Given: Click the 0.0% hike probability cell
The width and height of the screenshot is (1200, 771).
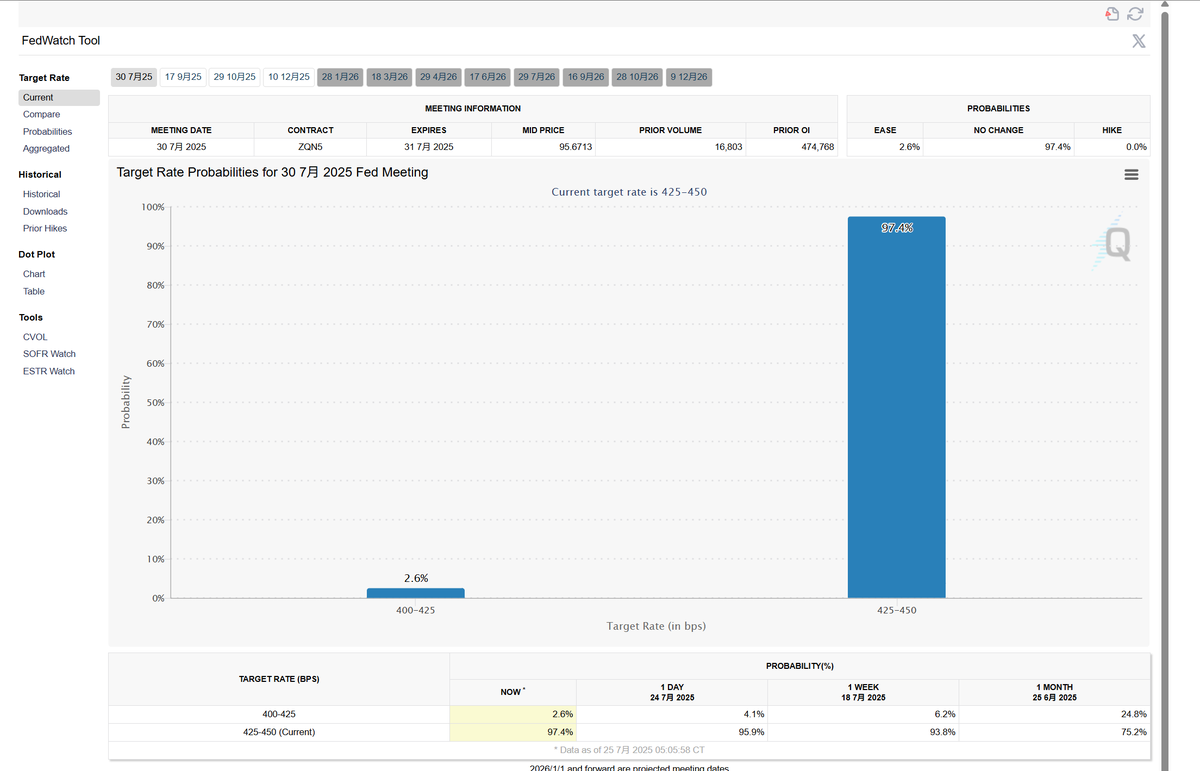Looking at the screenshot, I should (x=1112, y=147).
